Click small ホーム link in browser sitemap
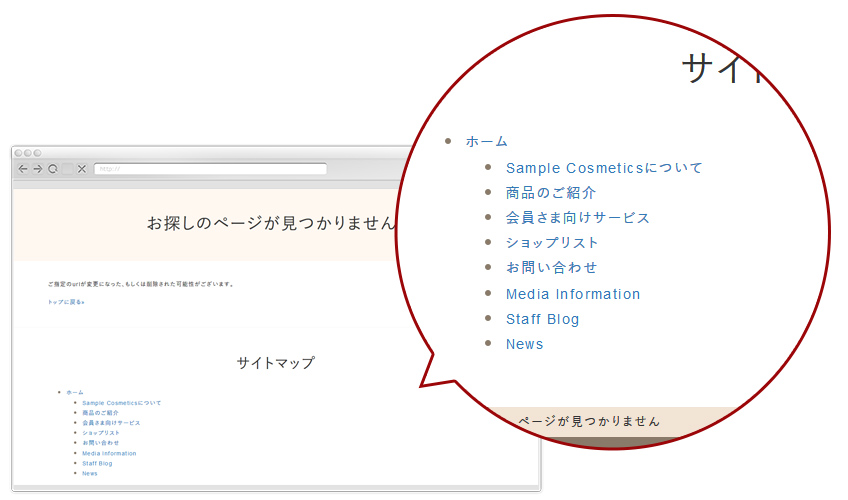Image resolution: width=848 pixels, height=500 pixels. point(75,392)
